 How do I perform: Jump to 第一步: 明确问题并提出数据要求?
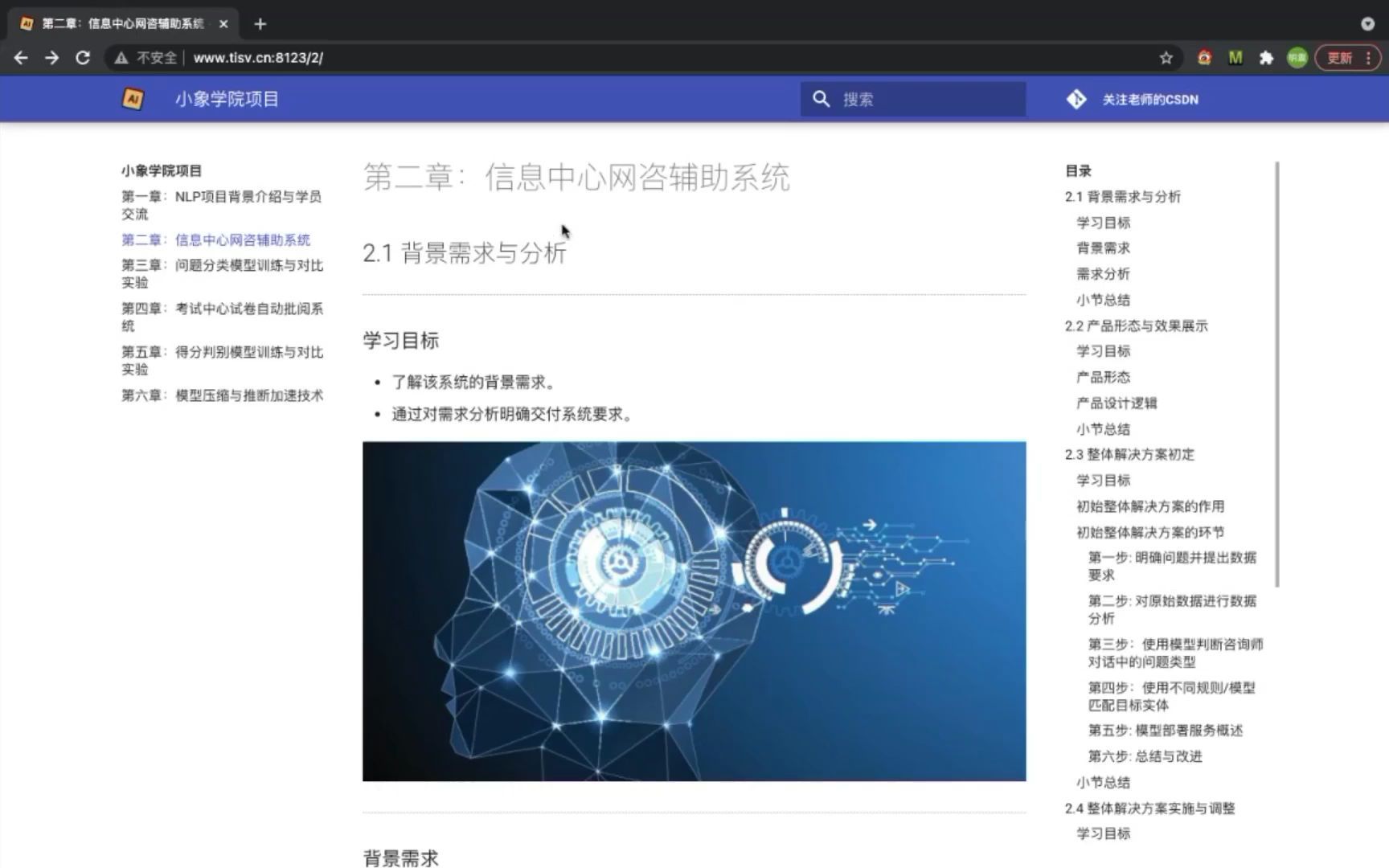[1172, 567]
